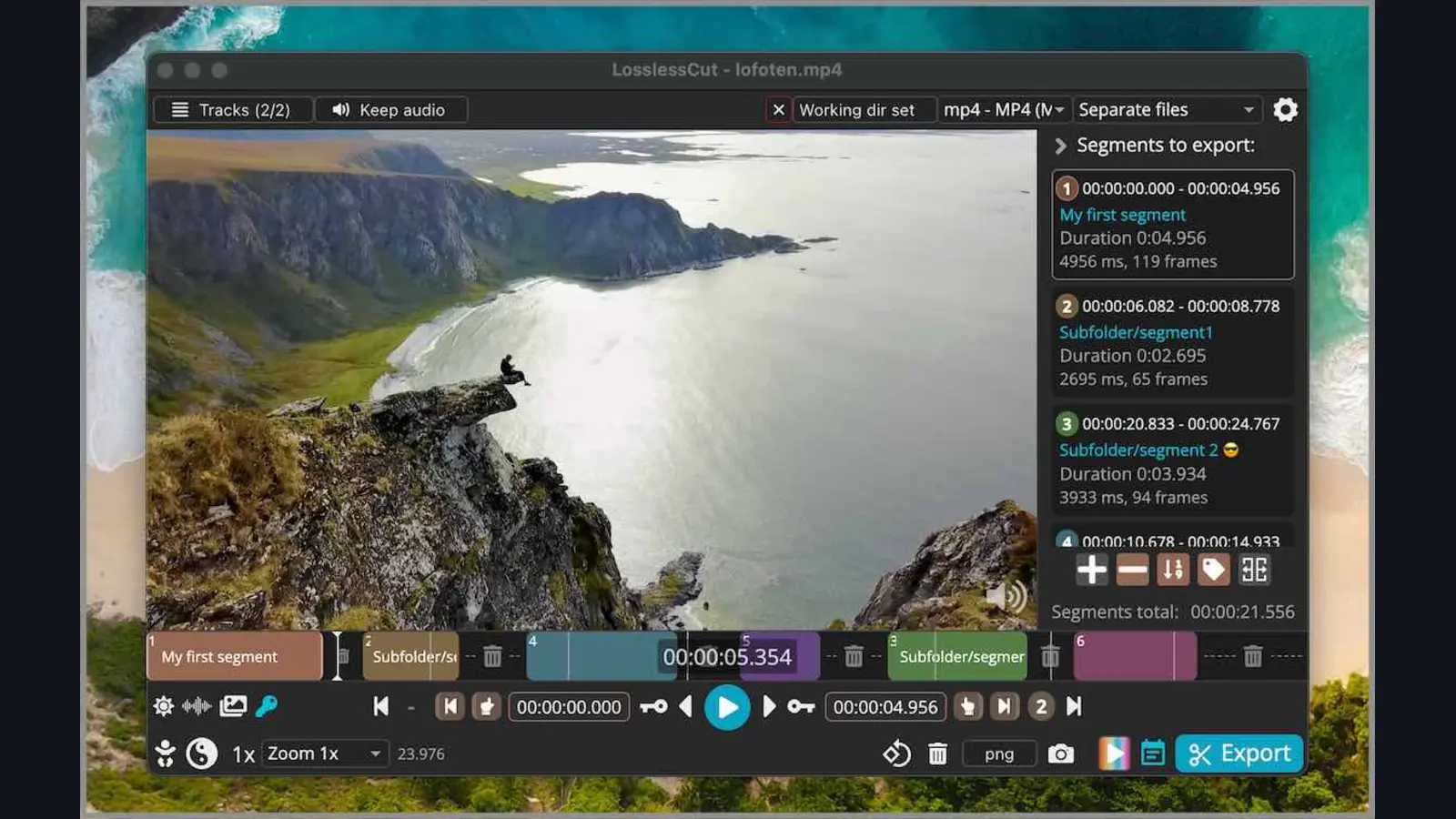Click the rotation preview icon

pyautogui.click(x=896, y=753)
